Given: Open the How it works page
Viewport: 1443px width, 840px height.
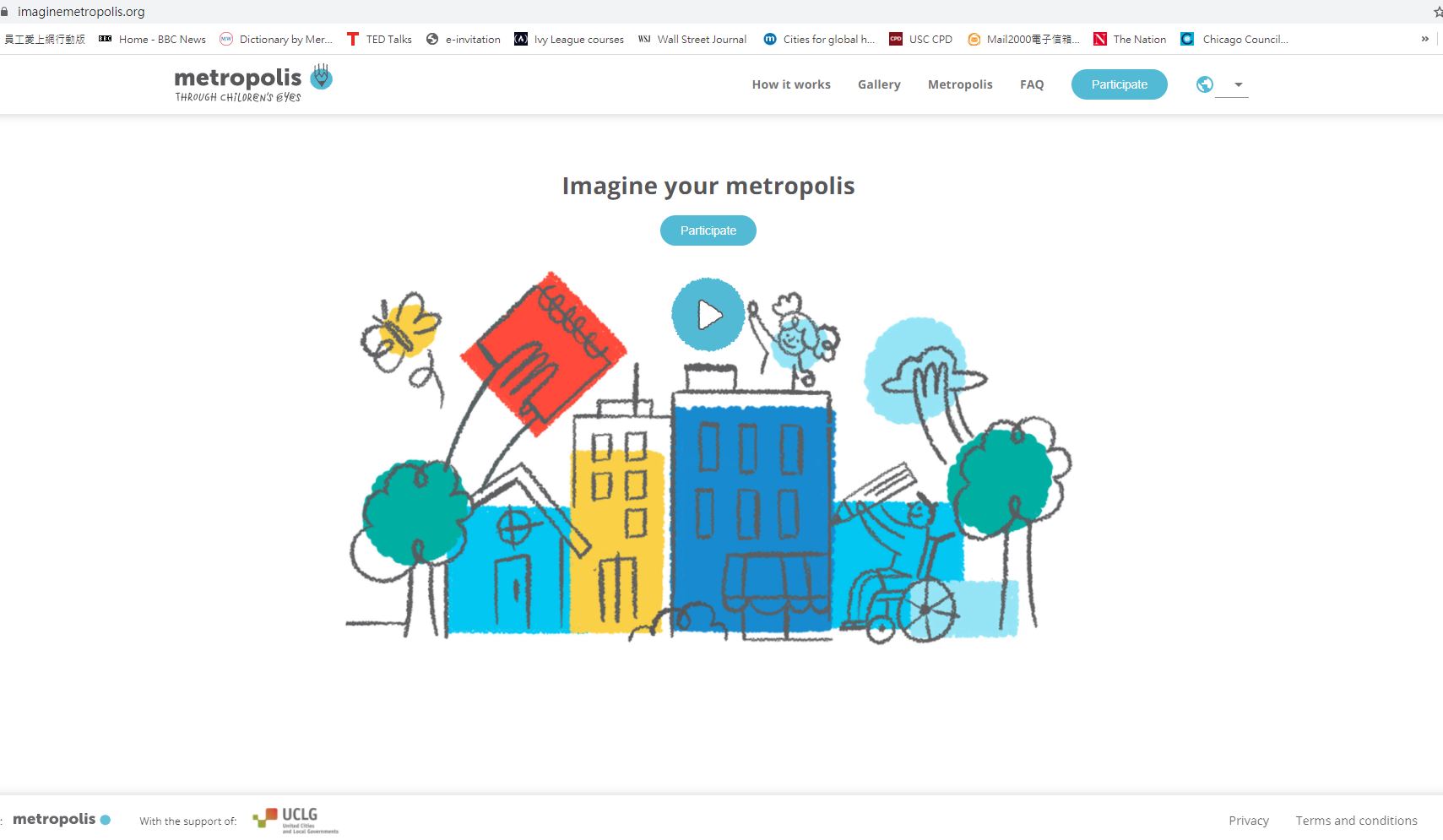Looking at the screenshot, I should pos(791,84).
